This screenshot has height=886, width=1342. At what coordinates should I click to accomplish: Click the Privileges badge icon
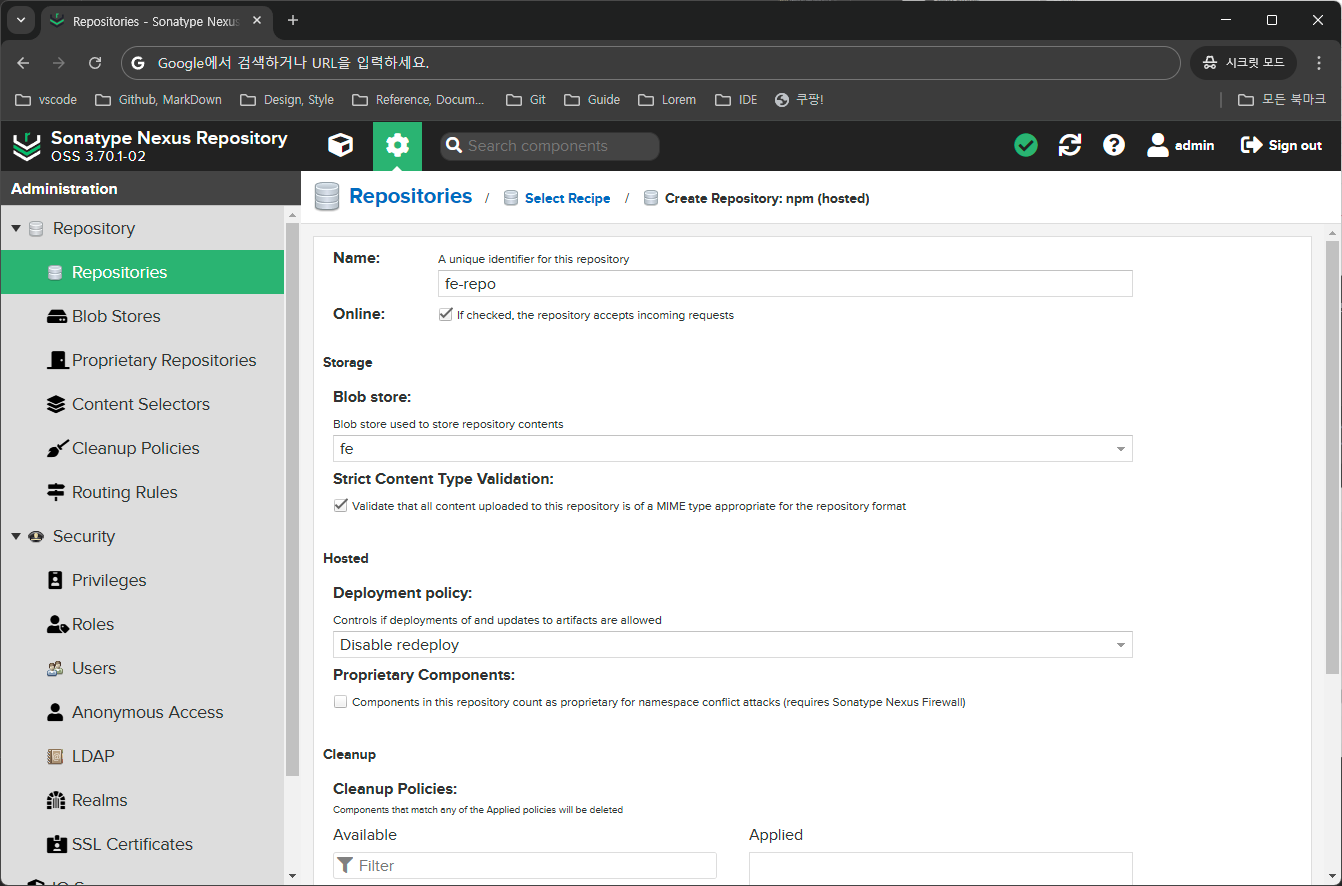tap(56, 580)
